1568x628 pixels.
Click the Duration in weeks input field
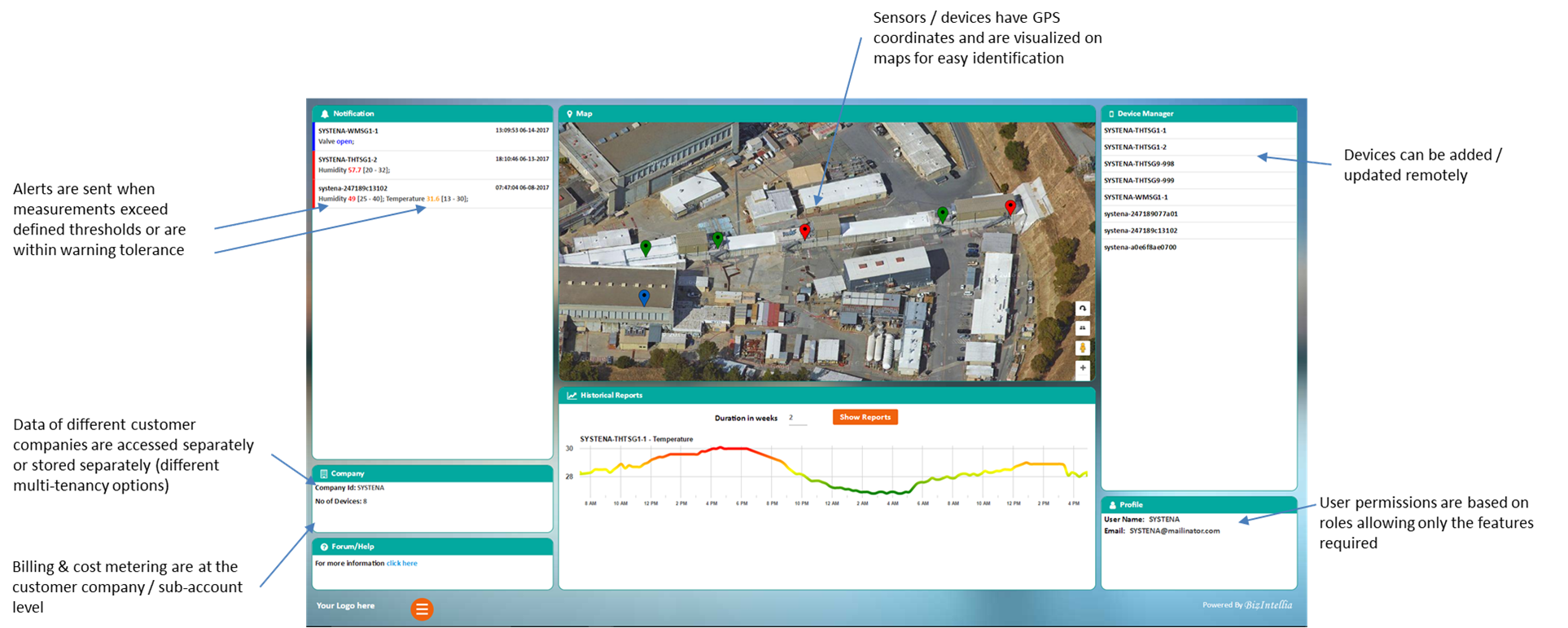[797, 418]
